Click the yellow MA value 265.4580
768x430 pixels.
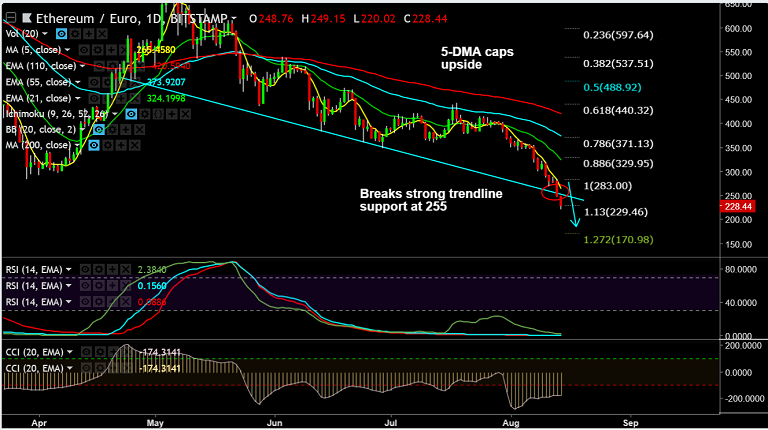pyautogui.click(x=156, y=50)
